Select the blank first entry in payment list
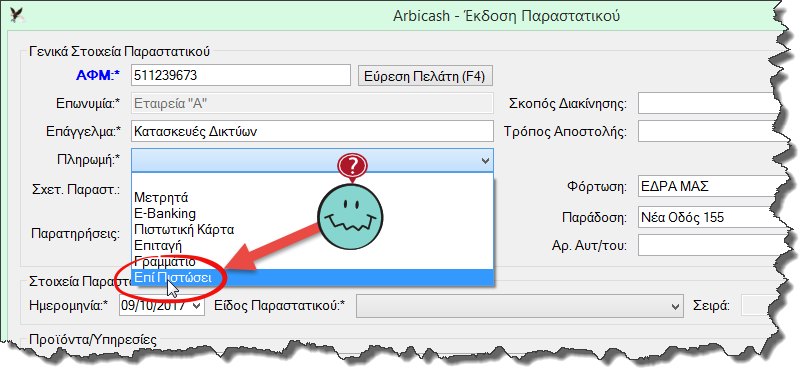Screen dimensions: 799x368 coord(312,181)
